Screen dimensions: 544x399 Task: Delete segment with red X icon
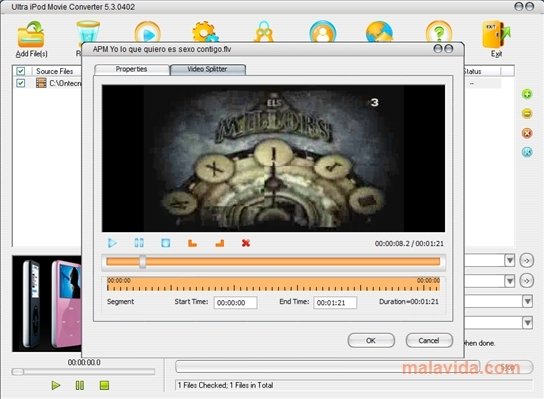click(x=246, y=243)
